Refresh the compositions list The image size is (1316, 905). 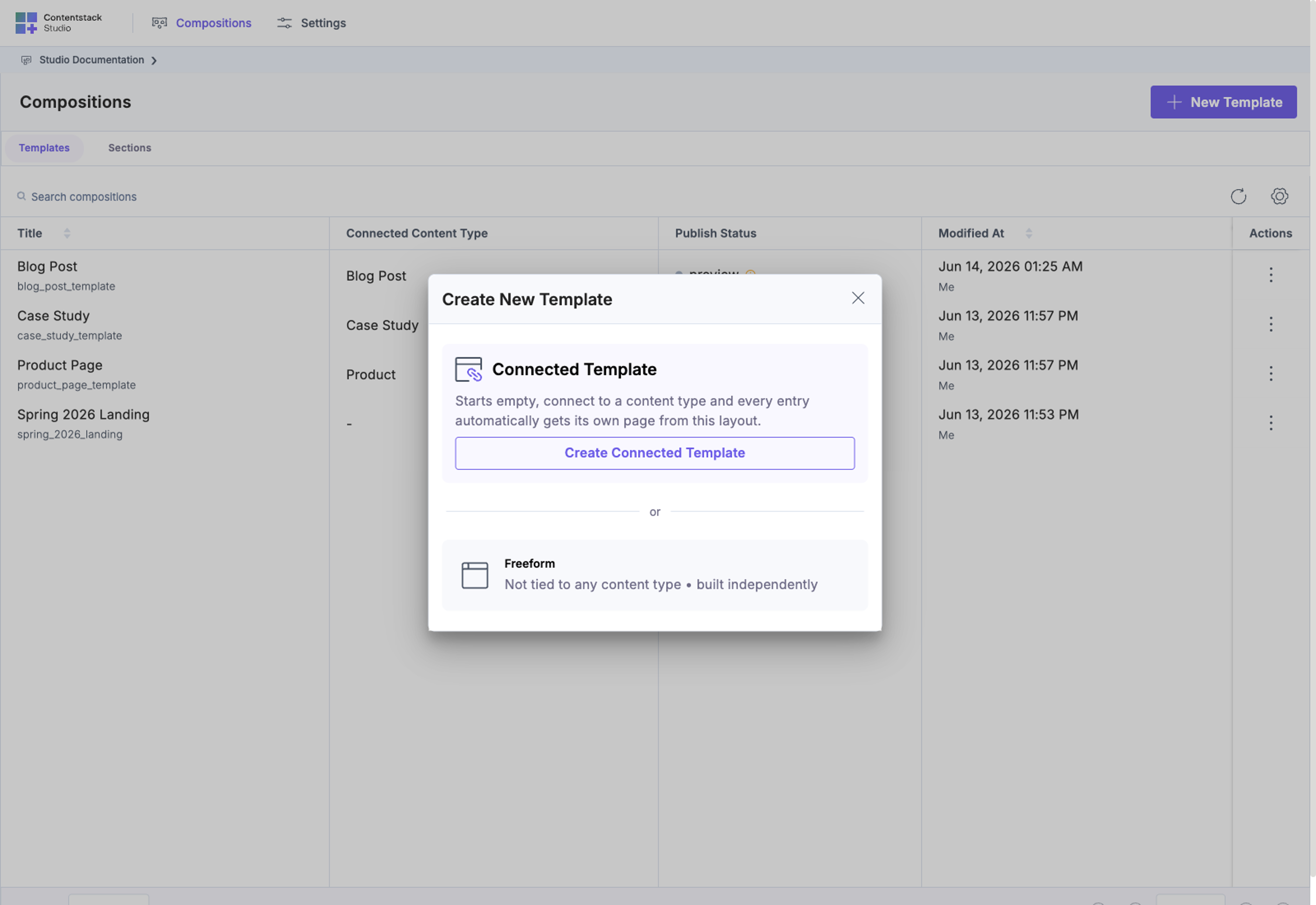pos(1238,196)
